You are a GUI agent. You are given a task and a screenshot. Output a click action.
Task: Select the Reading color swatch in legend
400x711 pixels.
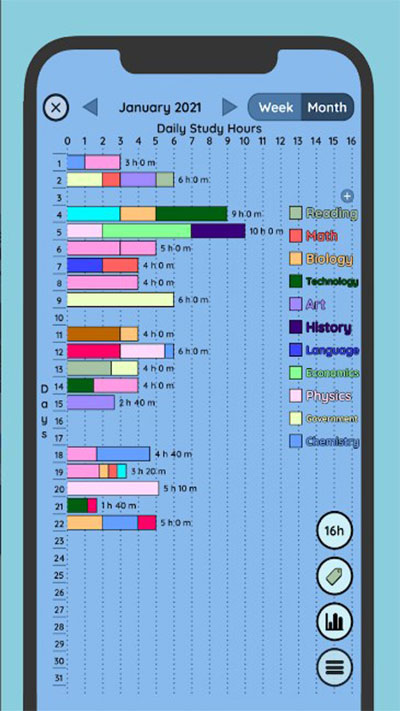[296, 213]
